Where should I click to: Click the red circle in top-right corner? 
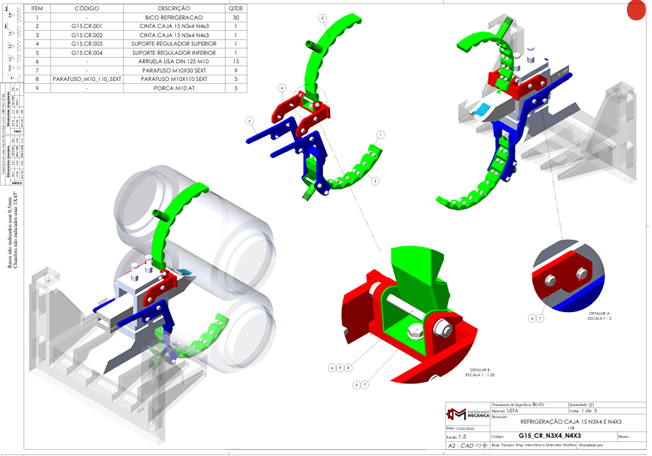tap(636, 11)
